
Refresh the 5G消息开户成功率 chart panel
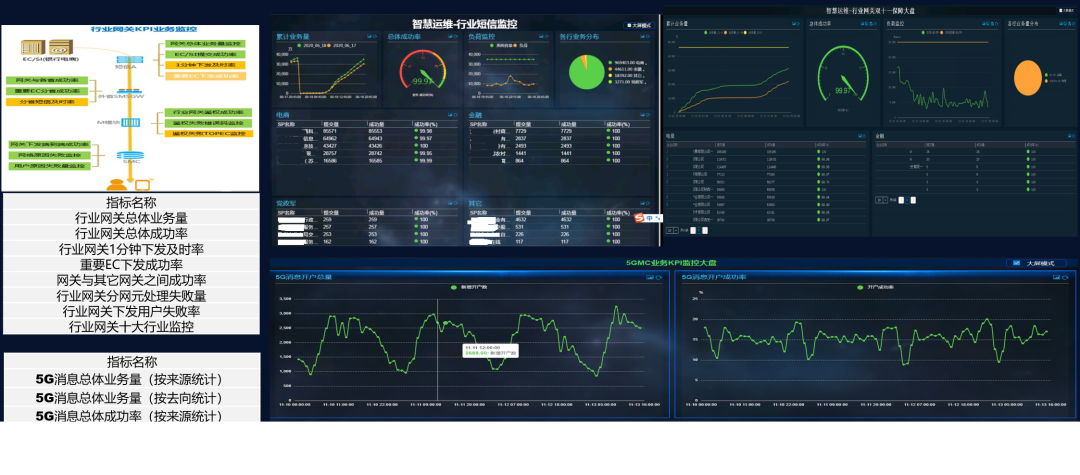point(1063,277)
